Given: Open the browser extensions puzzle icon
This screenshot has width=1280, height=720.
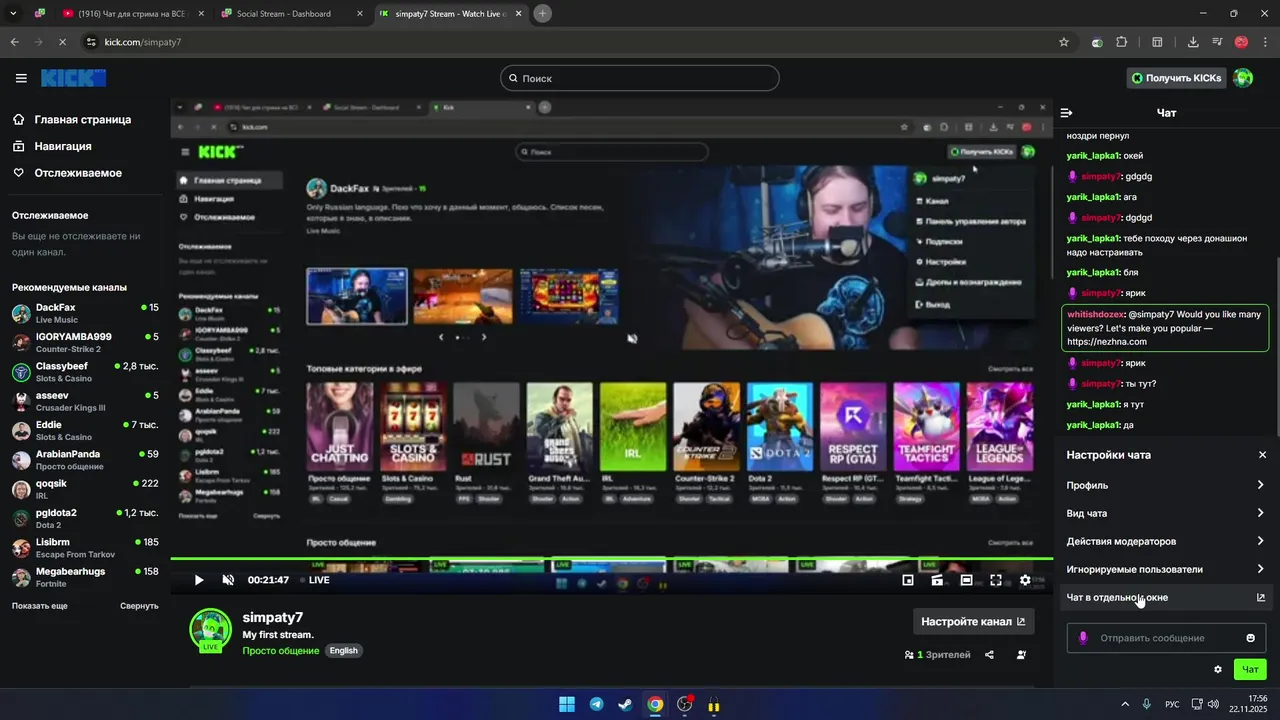Looking at the screenshot, I should [x=1121, y=42].
